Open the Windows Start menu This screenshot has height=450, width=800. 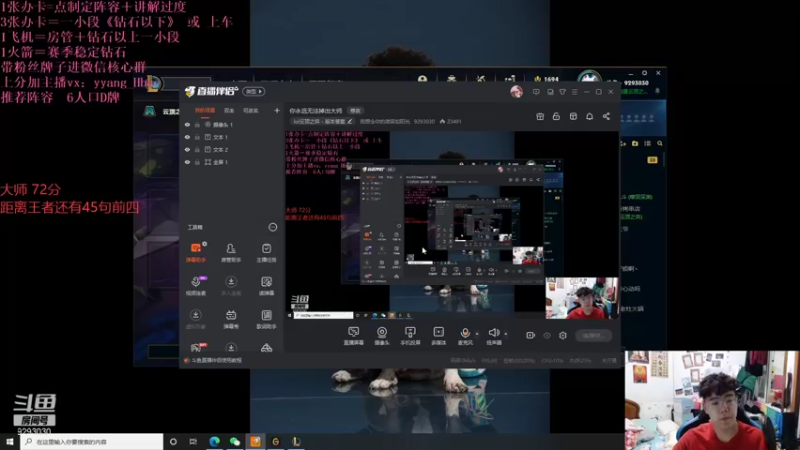coord(10,442)
